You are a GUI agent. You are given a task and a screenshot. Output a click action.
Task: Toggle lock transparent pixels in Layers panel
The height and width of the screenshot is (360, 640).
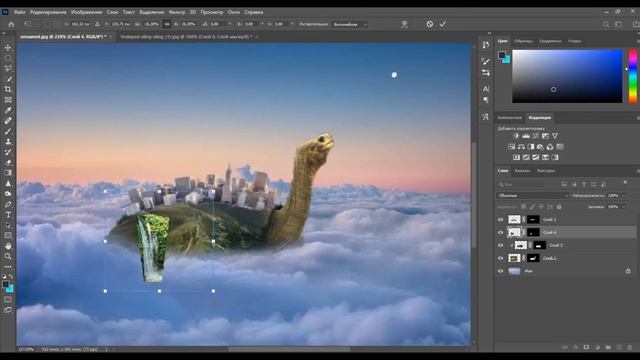tap(523, 207)
